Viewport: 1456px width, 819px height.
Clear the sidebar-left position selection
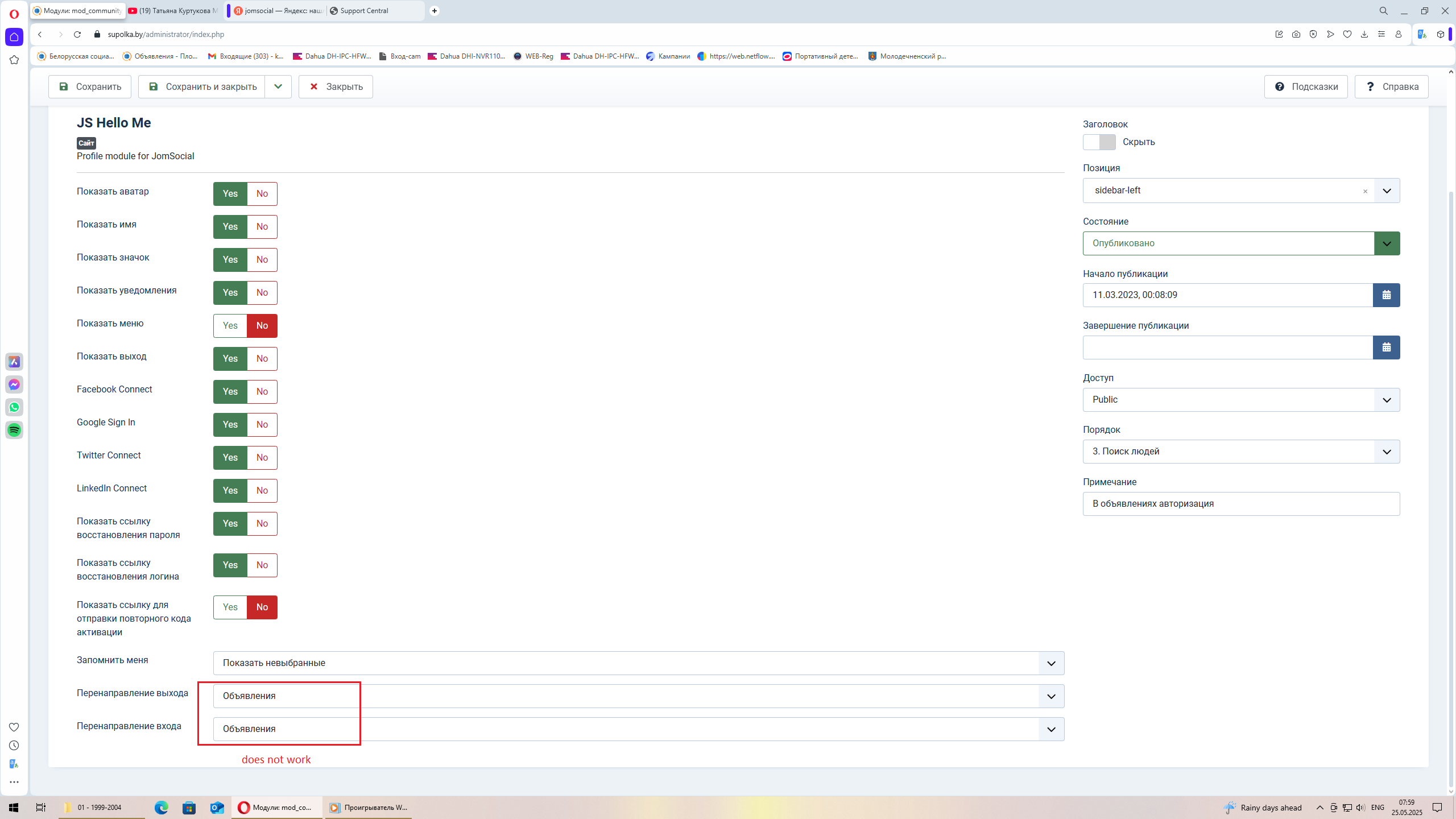(1365, 191)
